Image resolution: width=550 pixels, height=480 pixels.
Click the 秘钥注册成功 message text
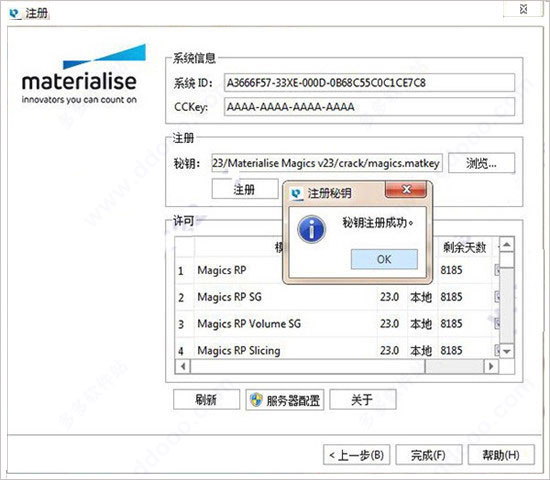[x=378, y=222]
